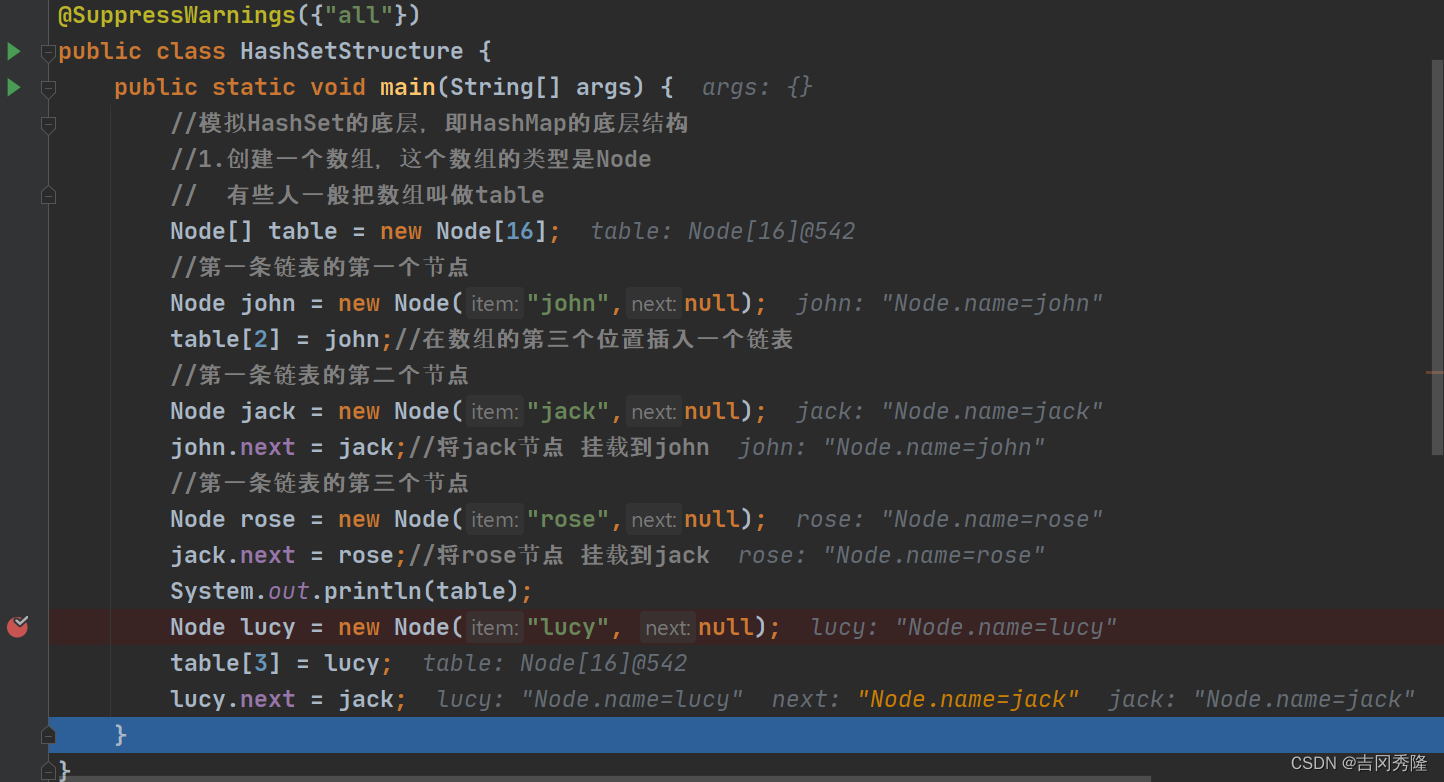Click the item: parameter hint on the lucy line
The width and height of the screenshot is (1444, 782).
[x=494, y=627]
